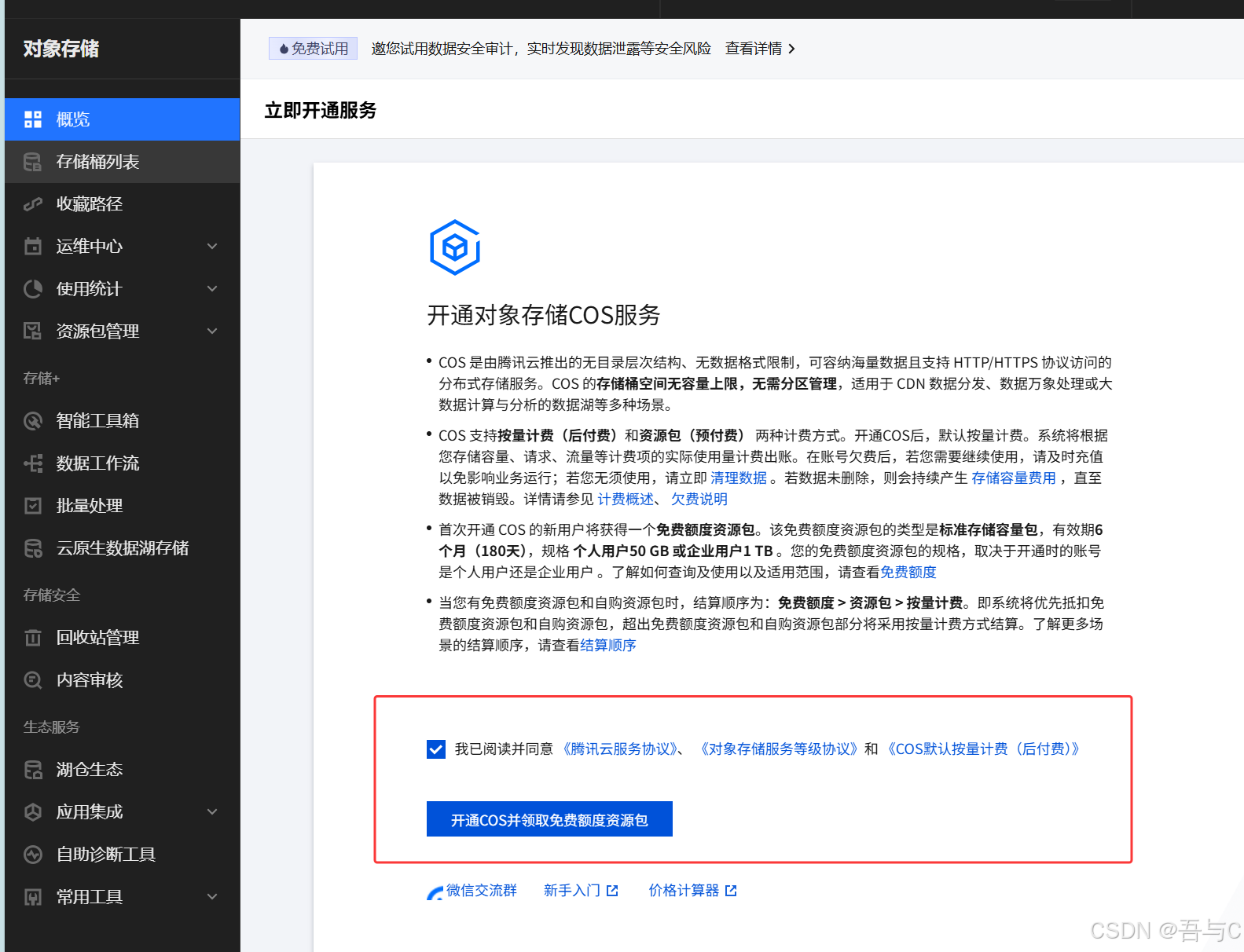
Task: Open 《COS默认按量计费（后付费）》 link
Action: coord(984,749)
